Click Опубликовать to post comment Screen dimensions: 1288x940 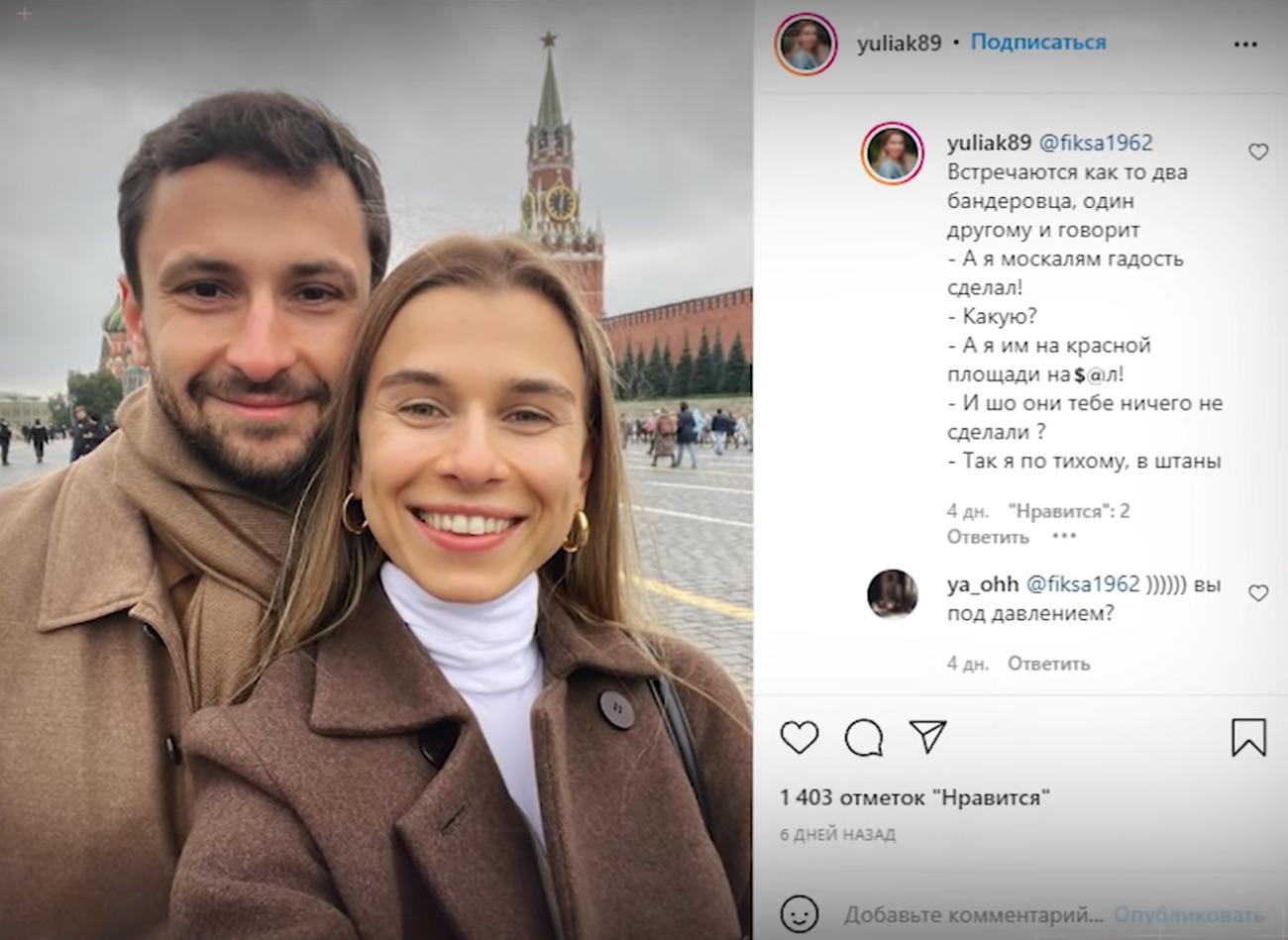1188,914
